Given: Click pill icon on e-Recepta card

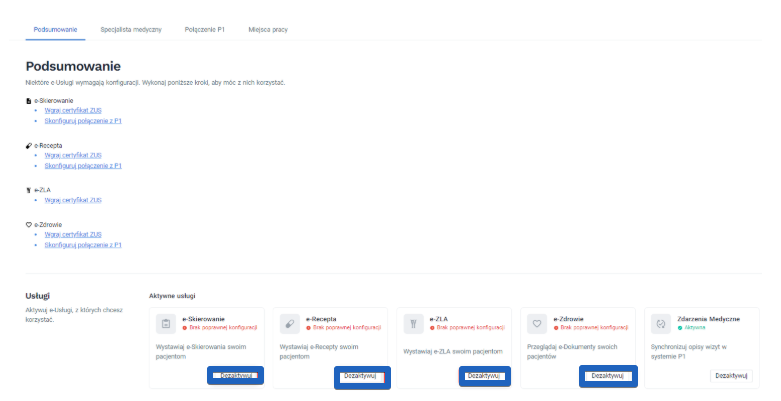Looking at the screenshot, I should point(289,324).
